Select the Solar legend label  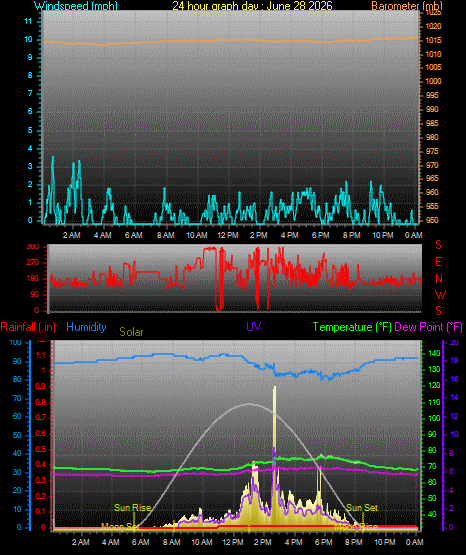pos(131,332)
